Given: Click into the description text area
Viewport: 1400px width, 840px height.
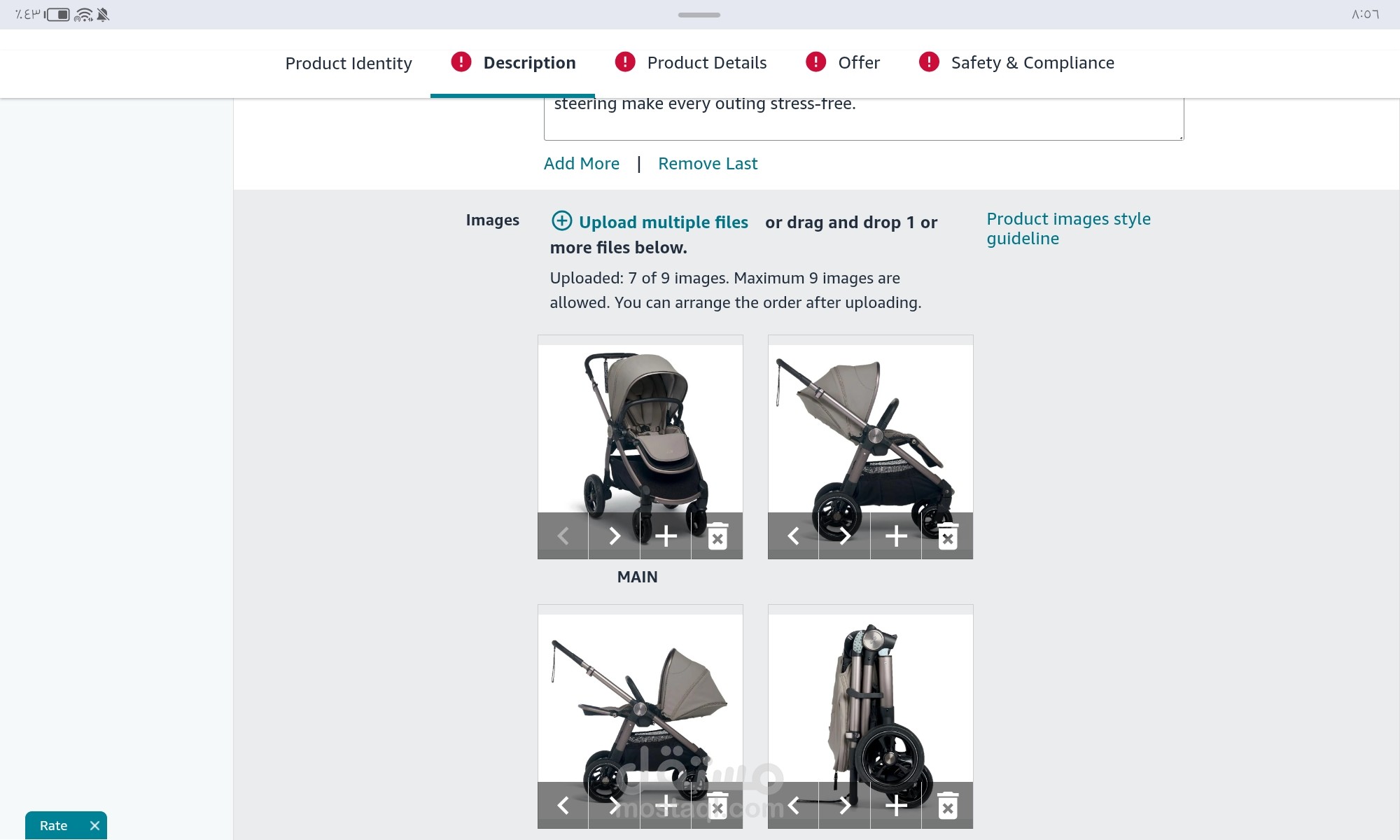Looking at the screenshot, I should (x=864, y=119).
